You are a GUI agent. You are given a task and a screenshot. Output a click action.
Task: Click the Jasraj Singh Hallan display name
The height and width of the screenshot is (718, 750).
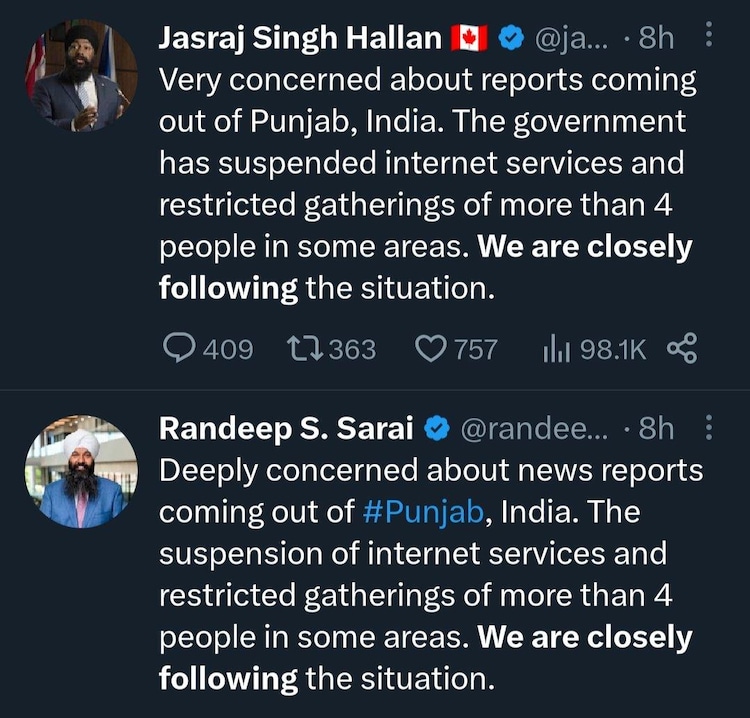(x=300, y=39)
